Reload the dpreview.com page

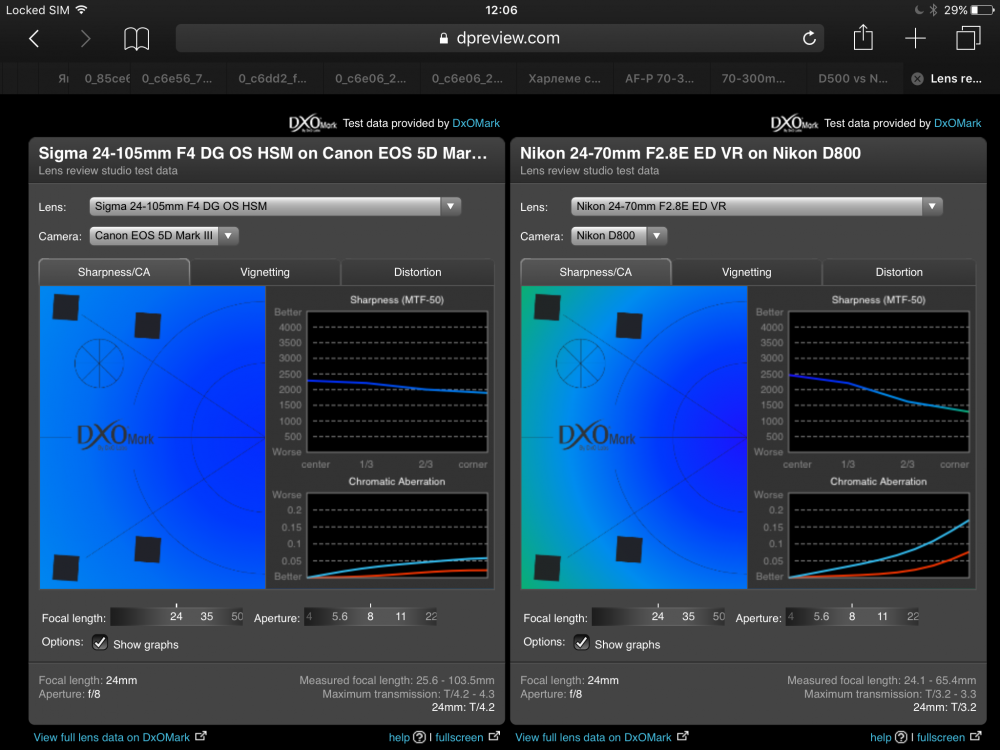(809, 38)
